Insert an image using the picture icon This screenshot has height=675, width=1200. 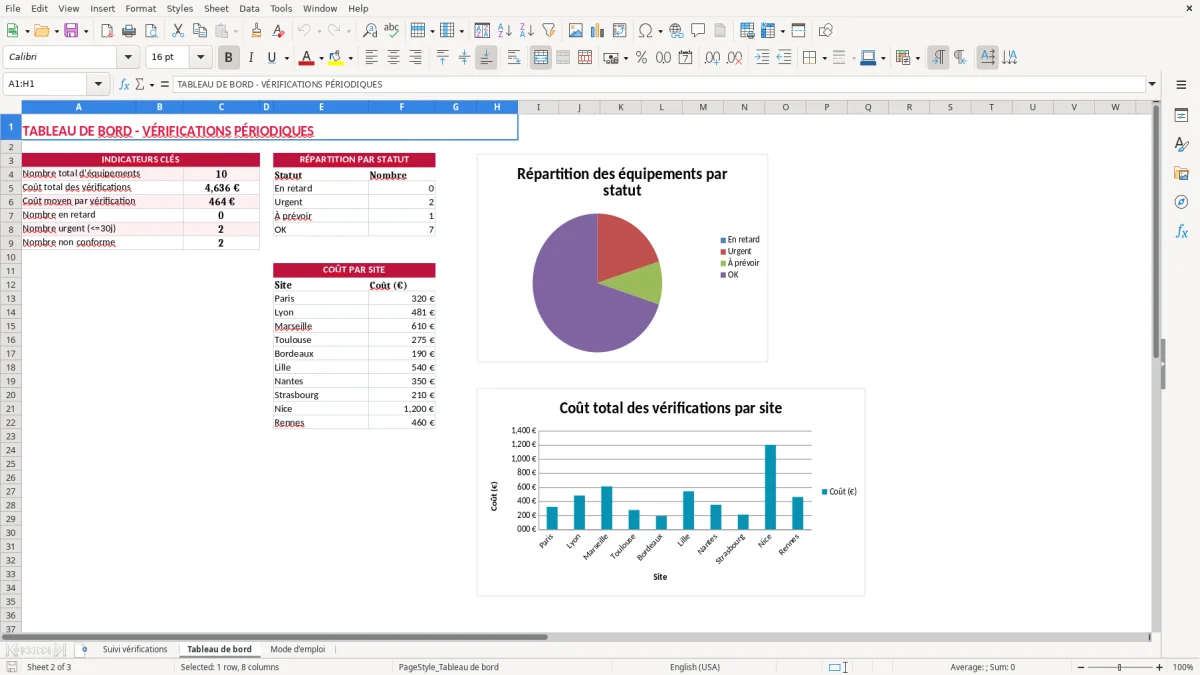click(576, 31)
